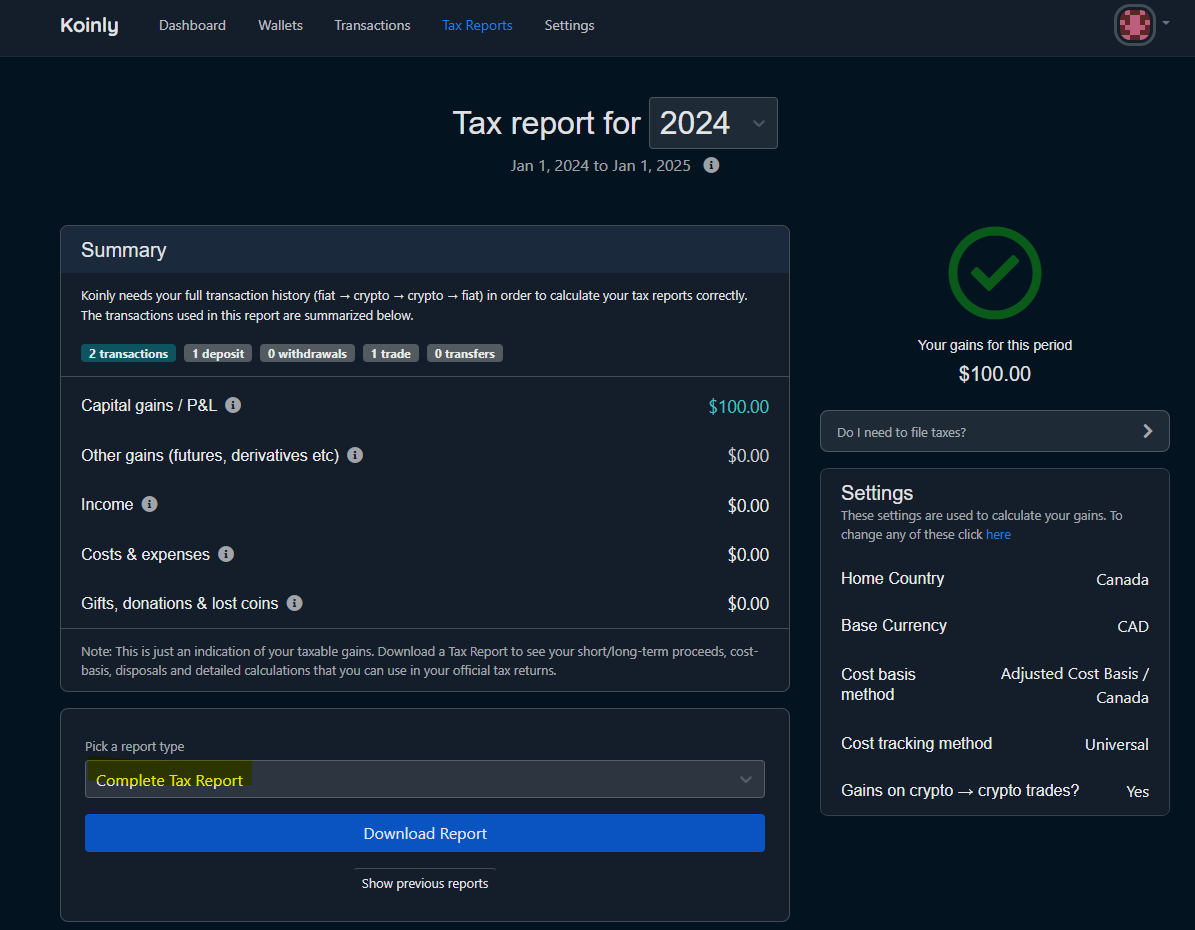Image resolution: width=1195 pixels, height=930 pixels.
Task: Click the crypto trades gains value Yes
Action: coord(1137,791)
